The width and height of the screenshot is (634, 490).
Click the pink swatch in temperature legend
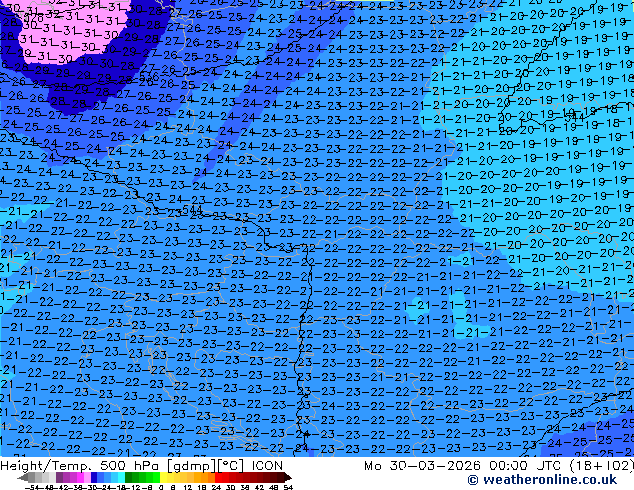point(87,477)
